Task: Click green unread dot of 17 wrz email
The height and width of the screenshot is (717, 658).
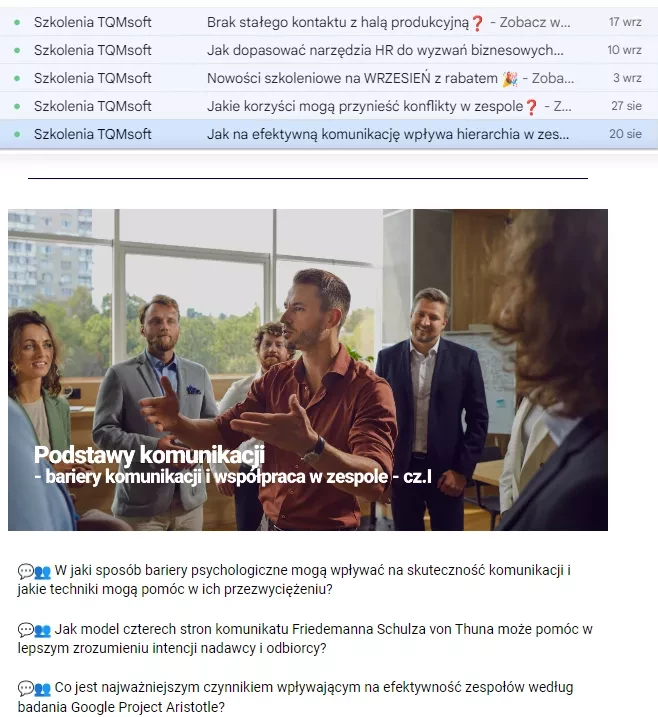Action: click(17, 22)
